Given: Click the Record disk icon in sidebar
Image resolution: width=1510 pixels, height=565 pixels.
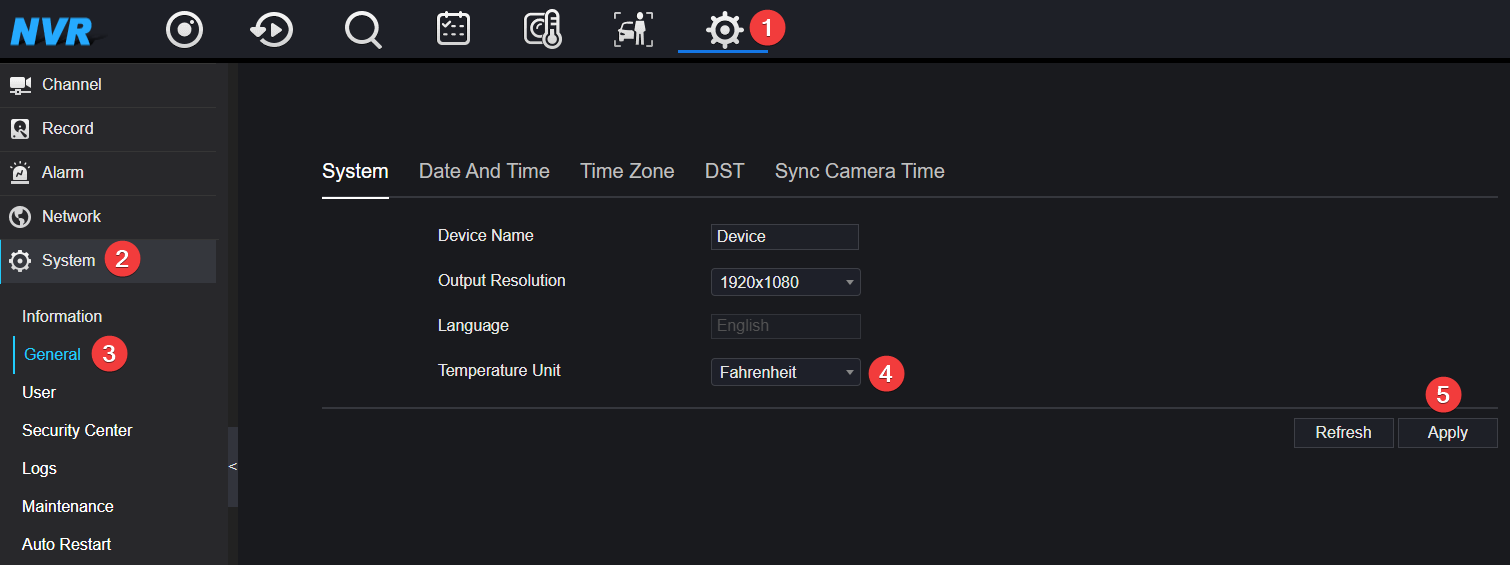Looking at the screenshot, I should click(20, 129).
